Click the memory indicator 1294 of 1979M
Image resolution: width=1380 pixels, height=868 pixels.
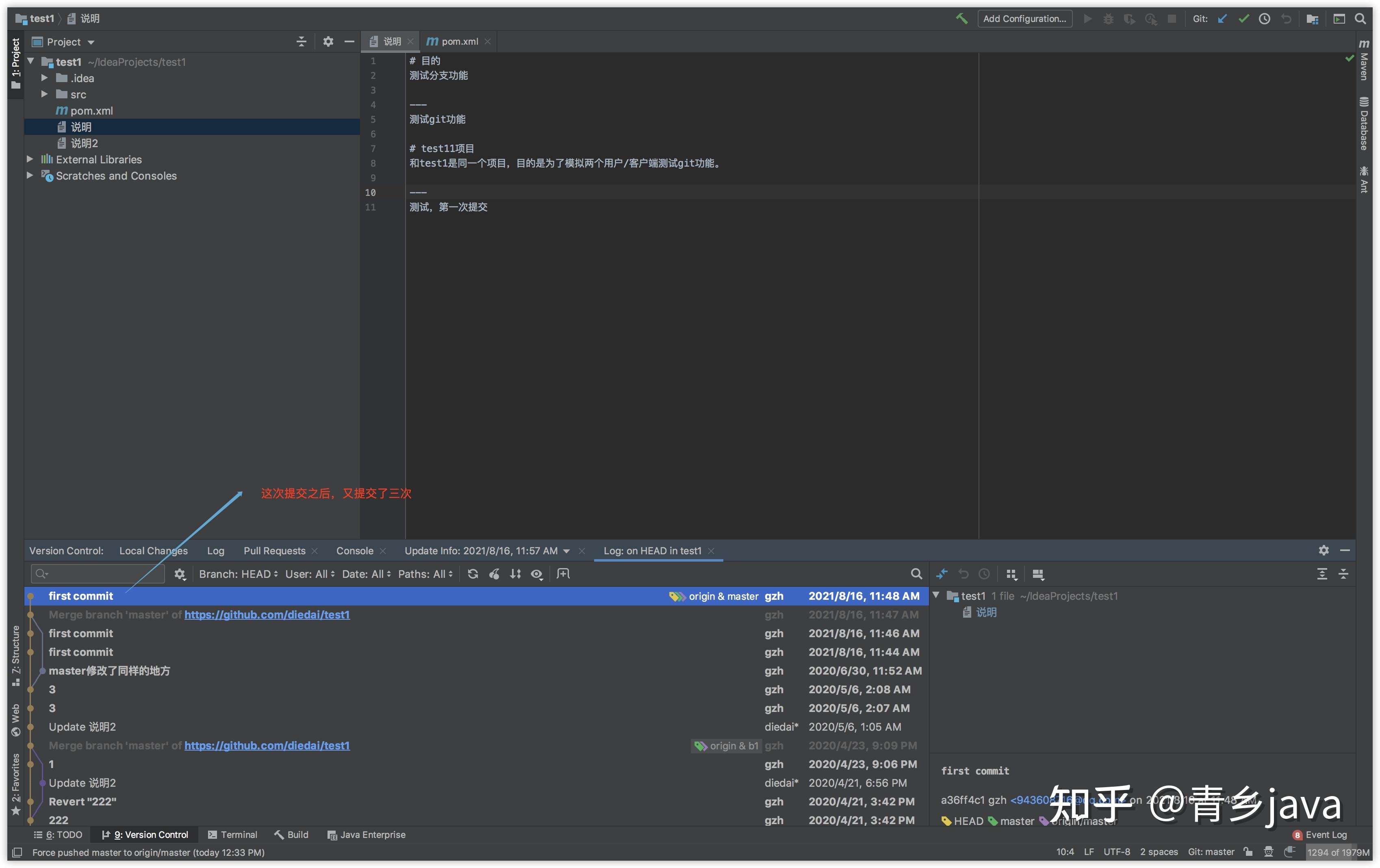(x=1338, y=852)
